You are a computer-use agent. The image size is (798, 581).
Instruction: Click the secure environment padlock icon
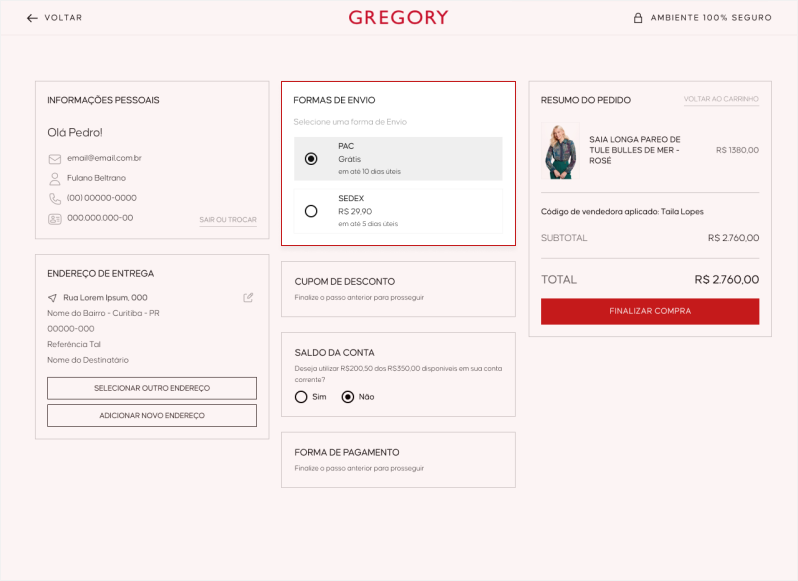pyautogui.click(x=638, y=18)
